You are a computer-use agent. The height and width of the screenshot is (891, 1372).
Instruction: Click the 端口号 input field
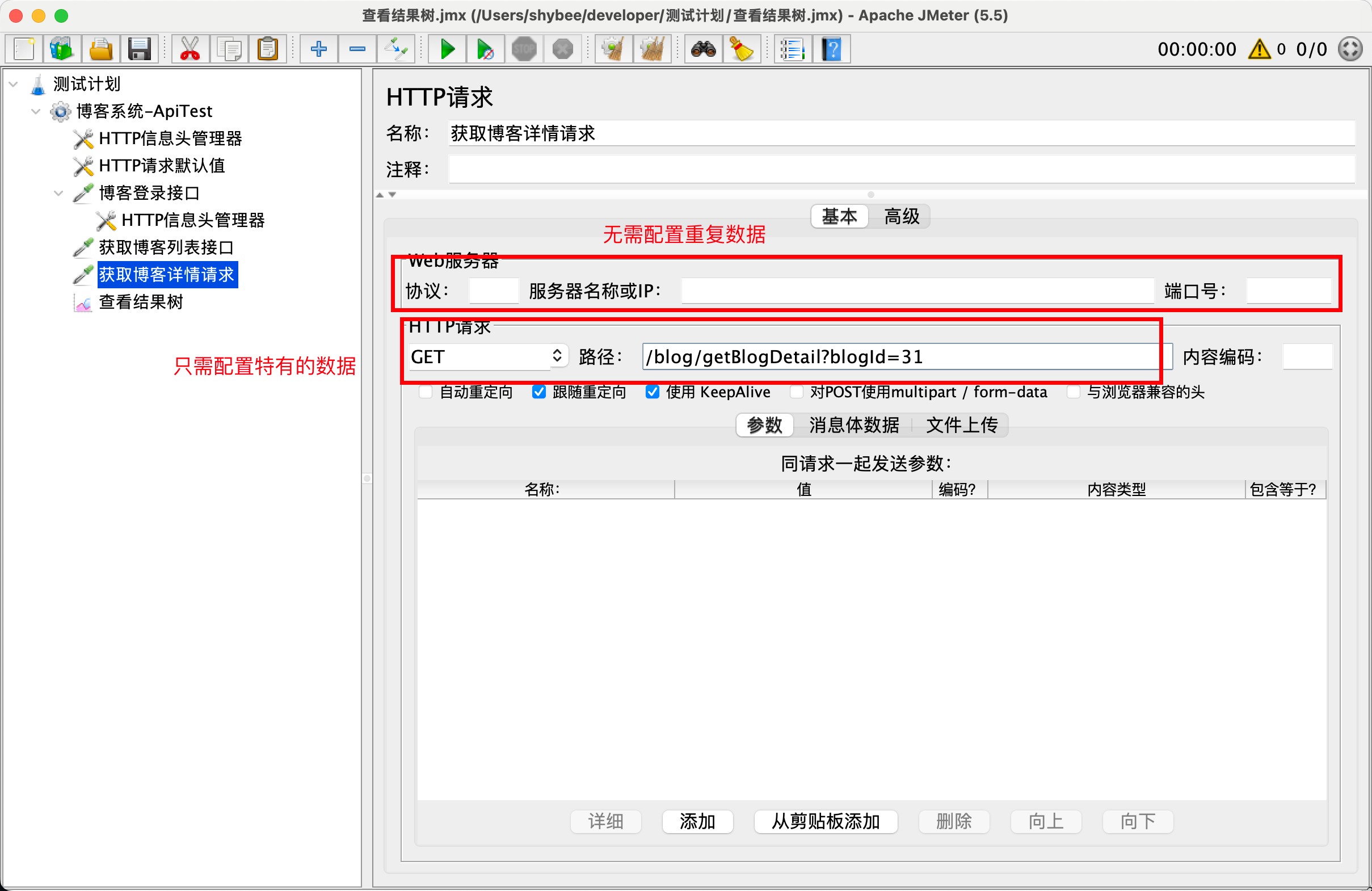pyautogui.click(x=1289, y=291)
